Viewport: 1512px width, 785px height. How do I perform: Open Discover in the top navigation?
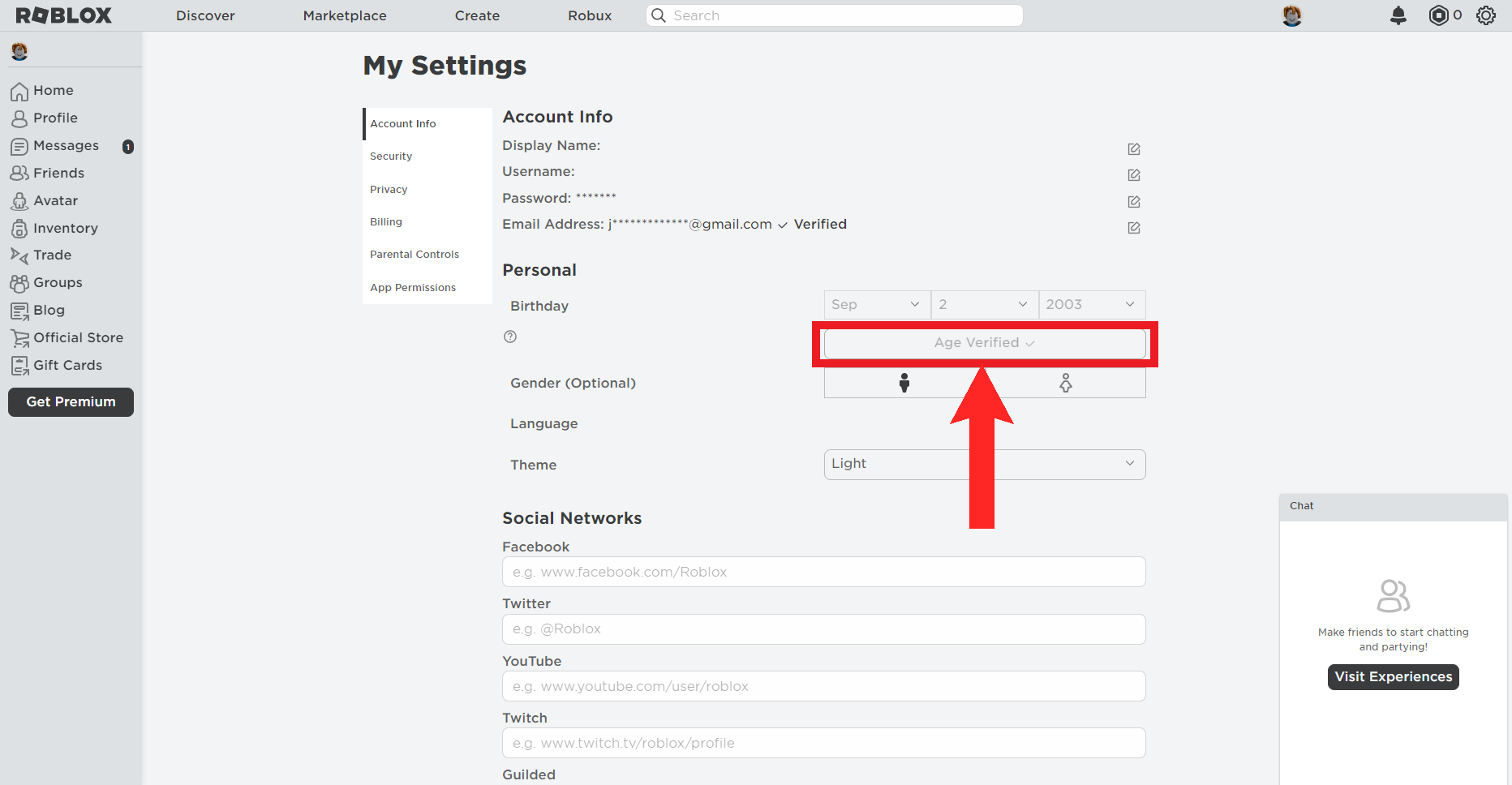coord(205,15)
